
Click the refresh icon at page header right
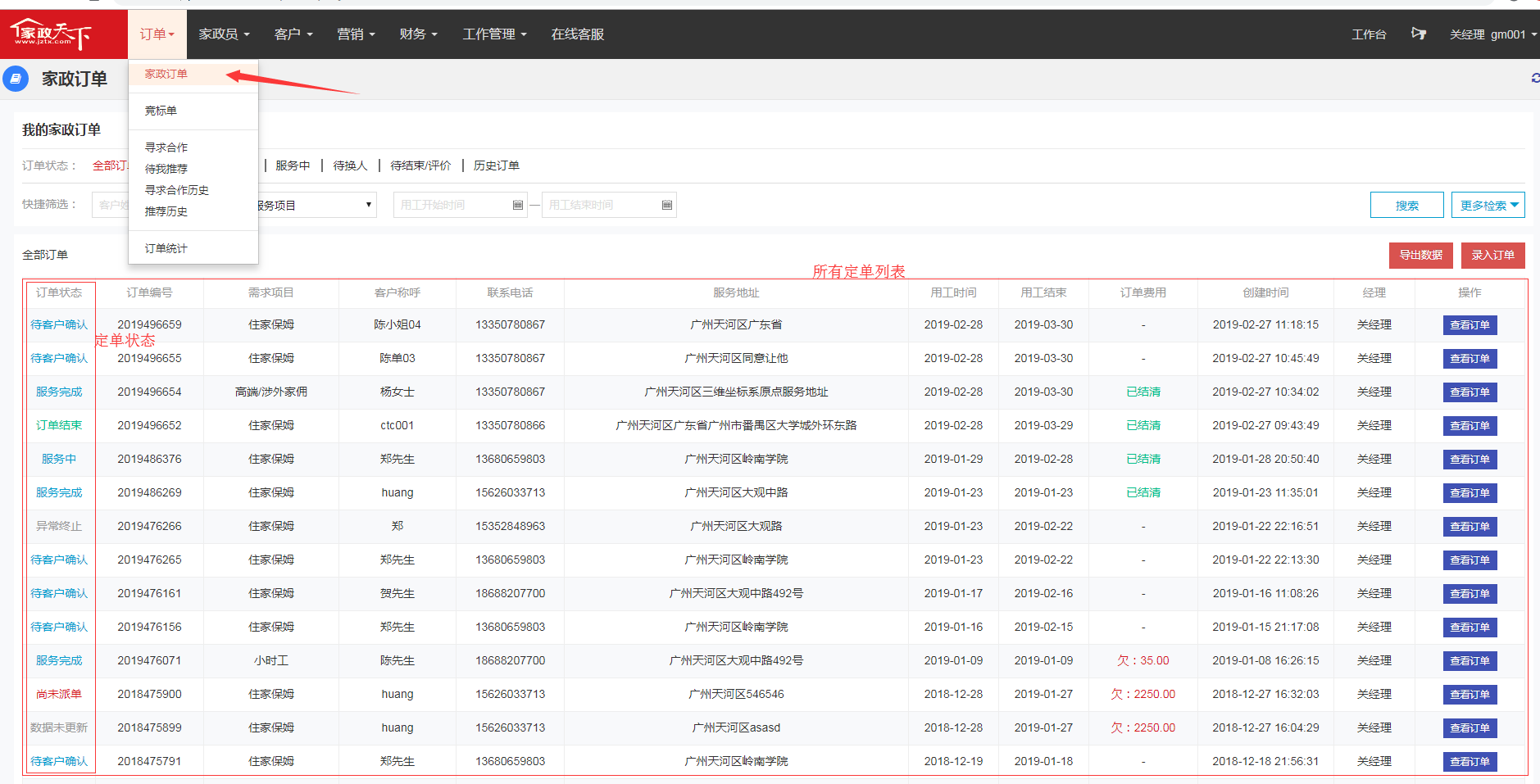(x=1535, y=78)
